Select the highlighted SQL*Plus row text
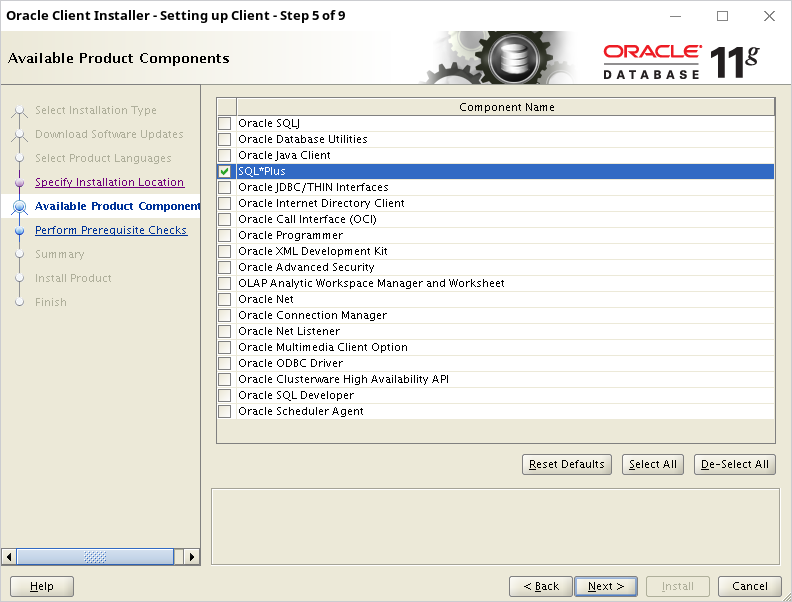This screenshot has height=602, width=792. click(262, 171)
